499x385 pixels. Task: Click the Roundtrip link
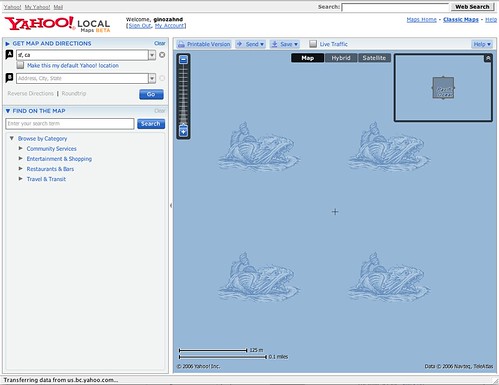[74, 93]
